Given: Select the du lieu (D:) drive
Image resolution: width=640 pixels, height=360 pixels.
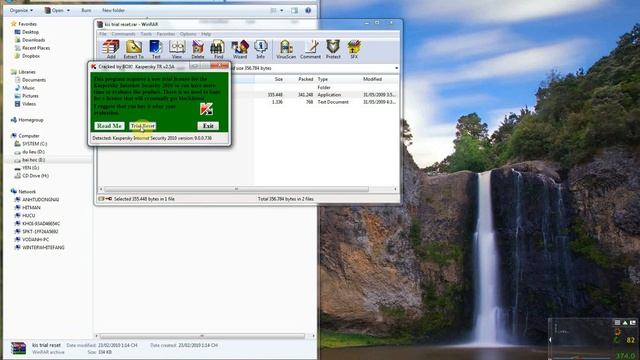Looking at the screenshot, I should (x=29, y=152).
